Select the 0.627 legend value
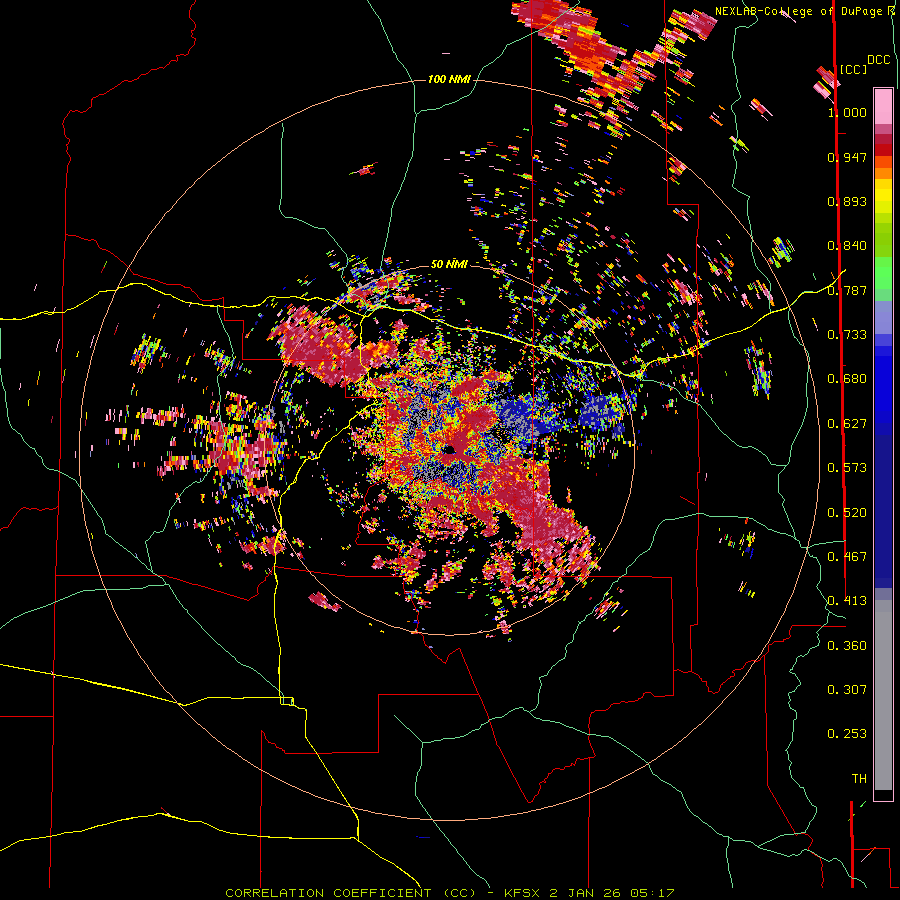This screenshot has width=900, height=900. pos(847,424)
